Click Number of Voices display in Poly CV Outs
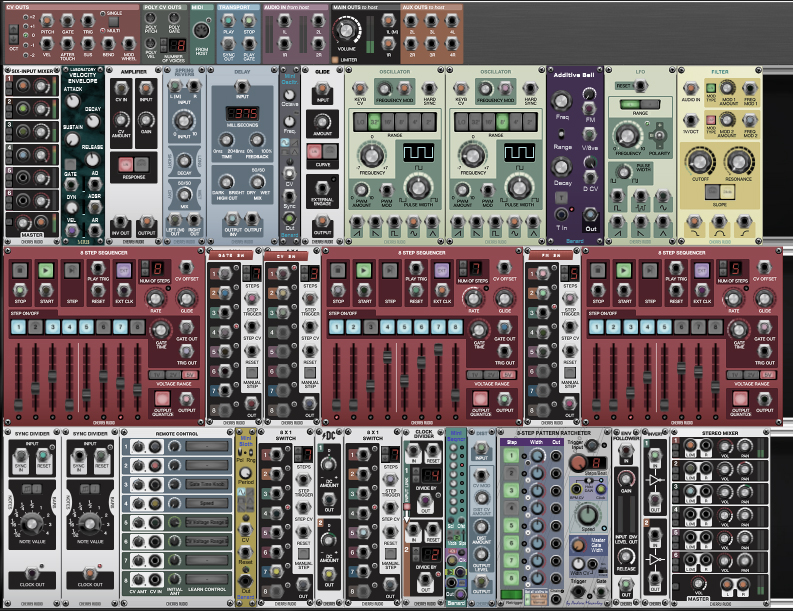793x611 pixels. point(177,45)
